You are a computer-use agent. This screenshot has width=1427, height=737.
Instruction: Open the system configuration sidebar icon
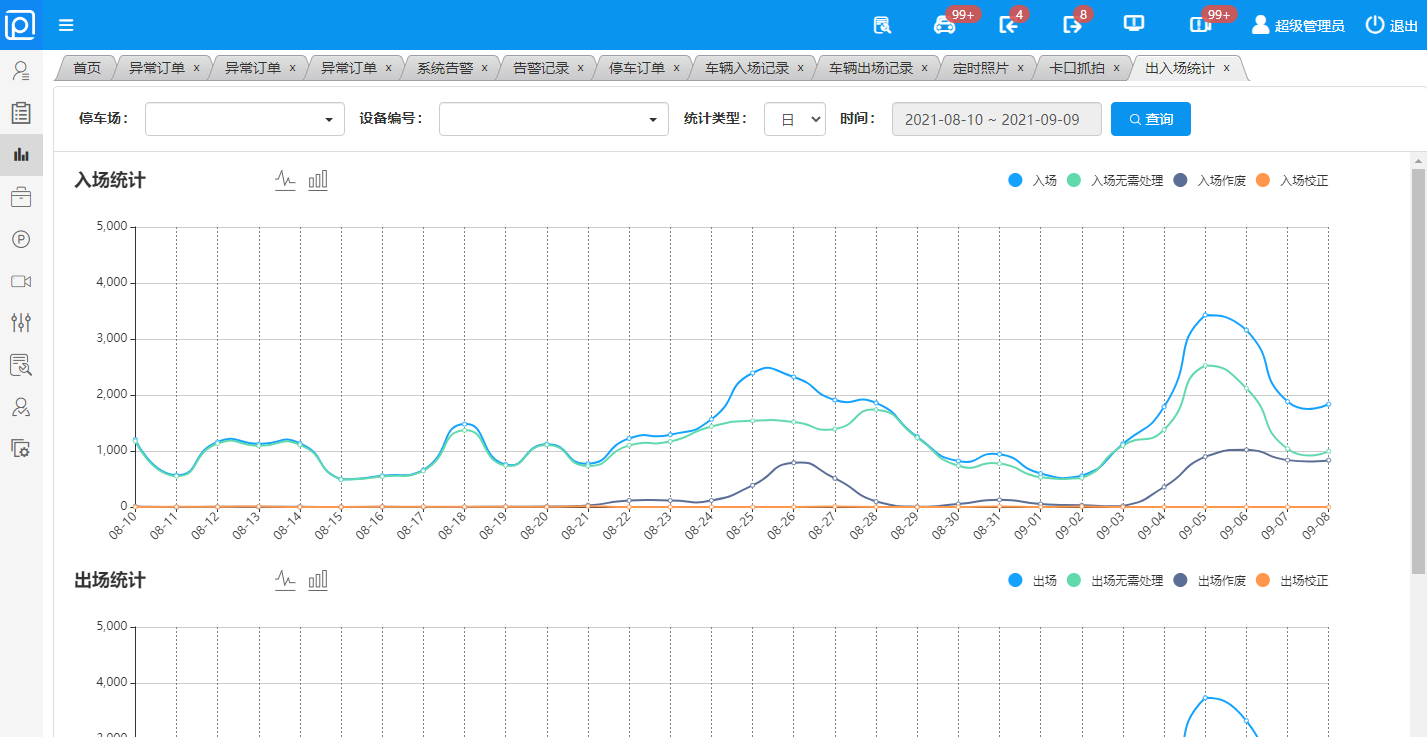21,449
